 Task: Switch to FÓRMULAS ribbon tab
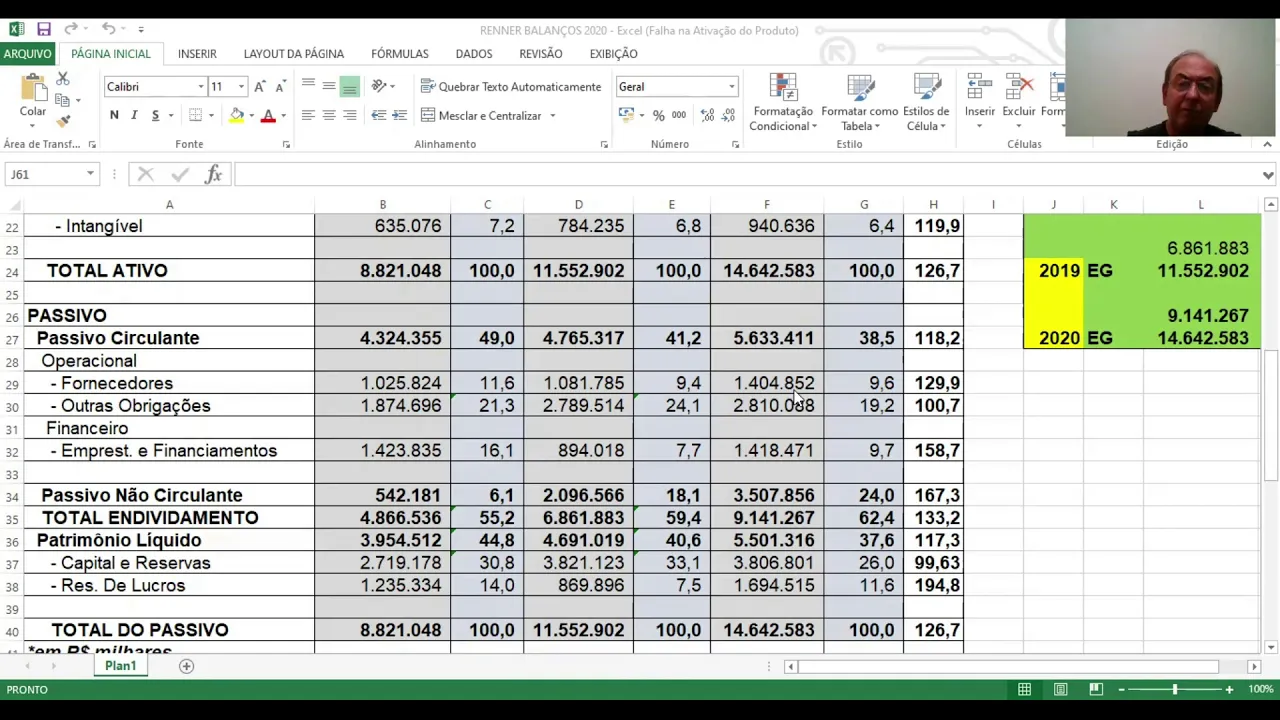(x=400, y=54)
